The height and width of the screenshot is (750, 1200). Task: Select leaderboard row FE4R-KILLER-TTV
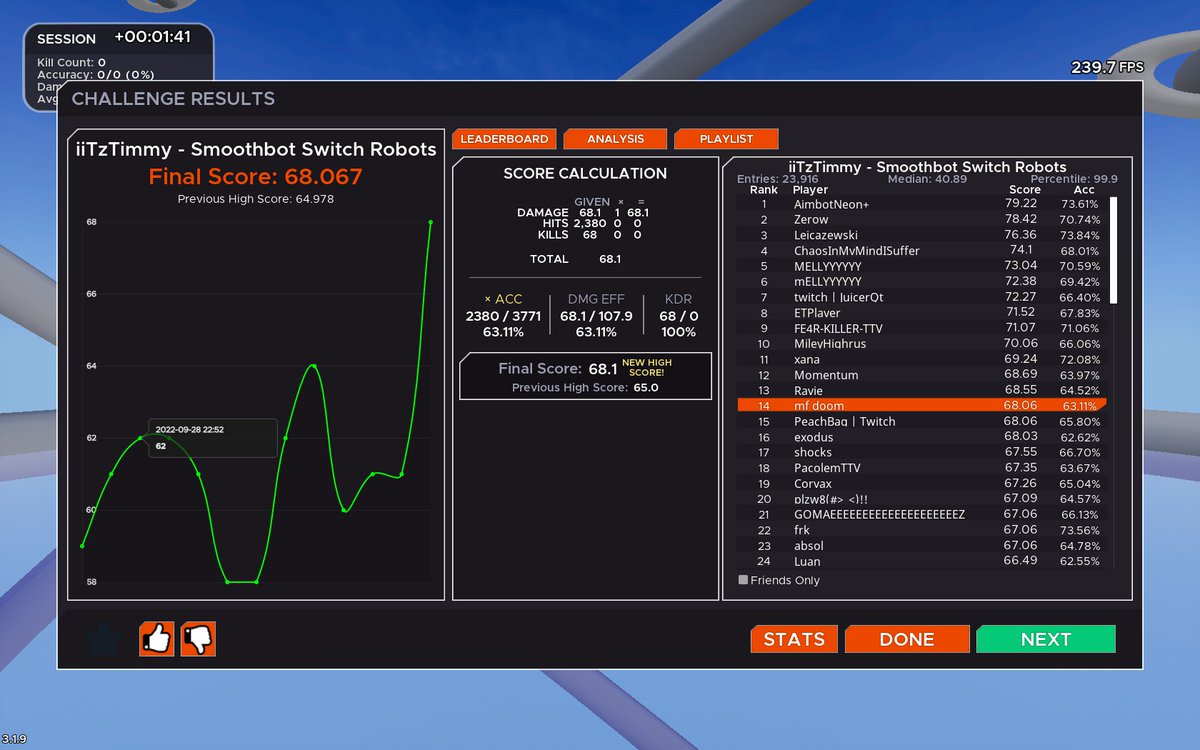[923, 328]
